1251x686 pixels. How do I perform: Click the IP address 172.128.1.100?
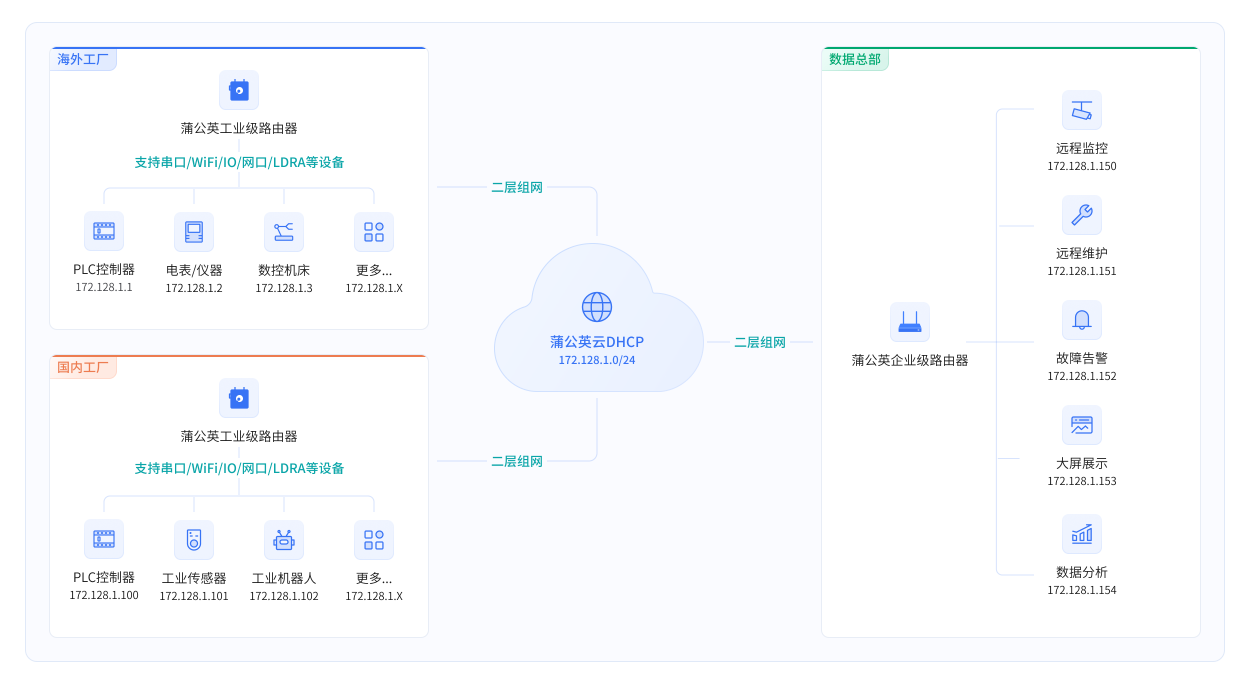[104, 595]
